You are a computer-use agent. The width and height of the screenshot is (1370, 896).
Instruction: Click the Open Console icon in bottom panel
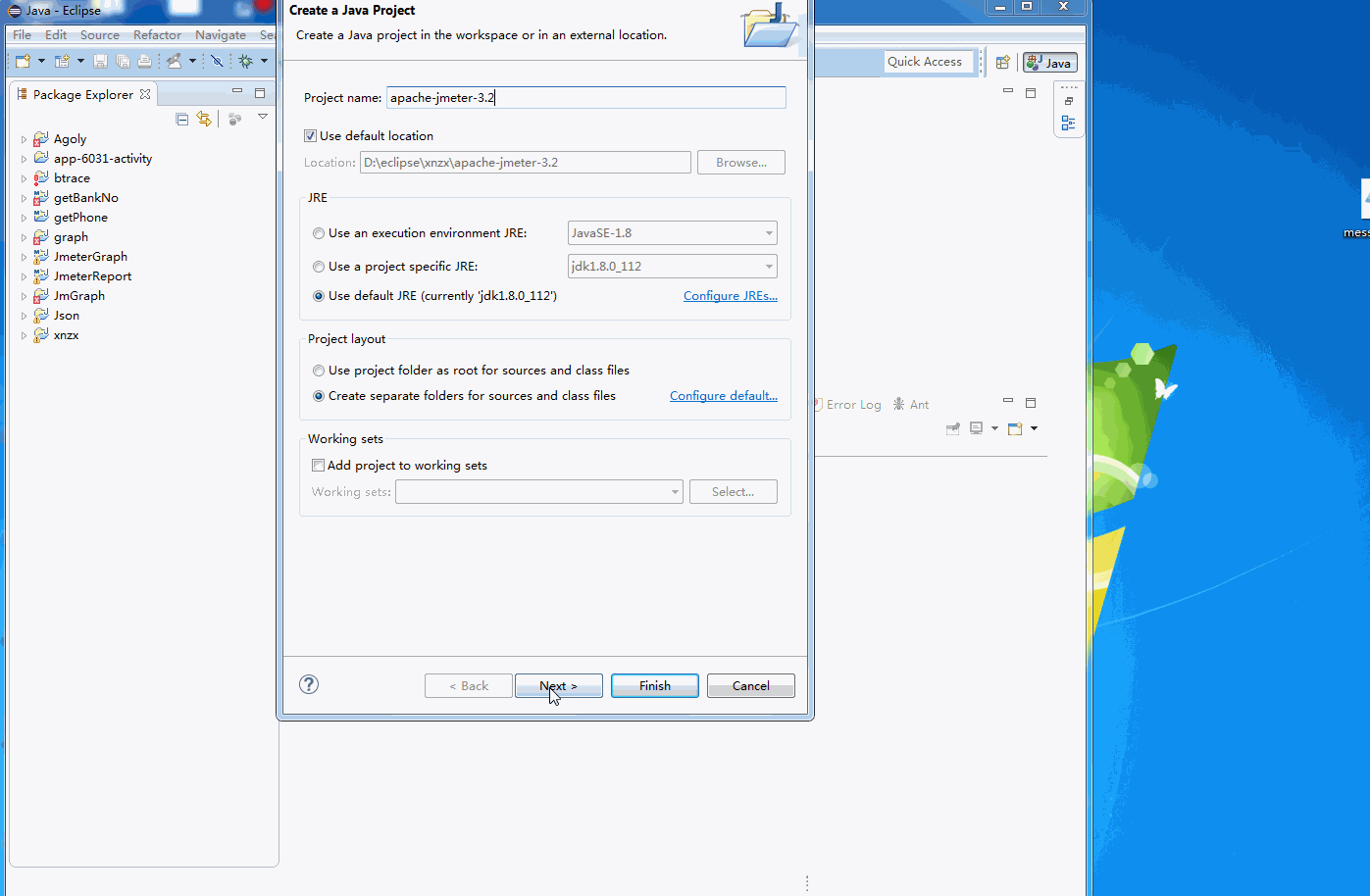(x=1015, y=428)
